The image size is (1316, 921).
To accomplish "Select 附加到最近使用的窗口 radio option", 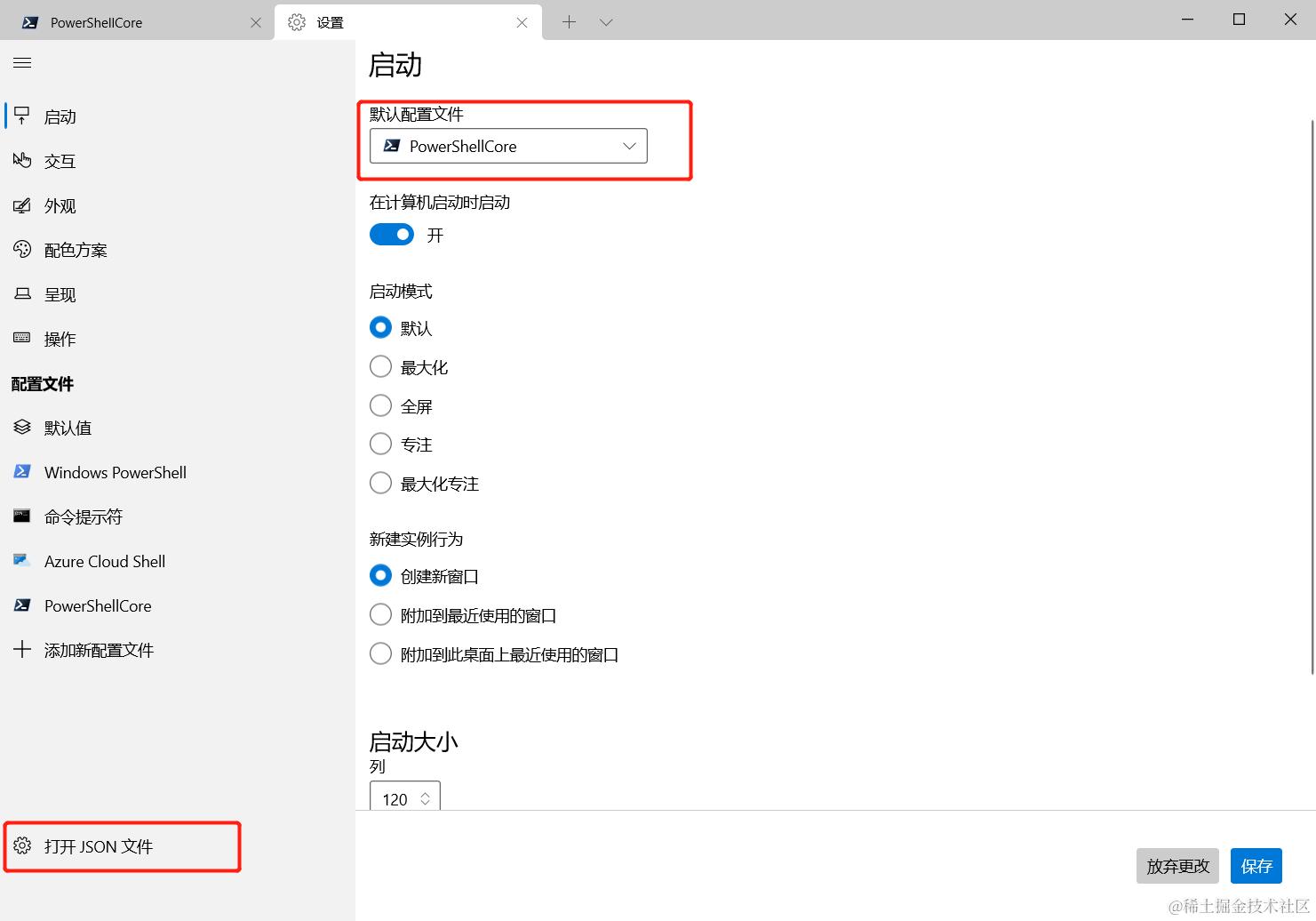I will pos(380,614).
